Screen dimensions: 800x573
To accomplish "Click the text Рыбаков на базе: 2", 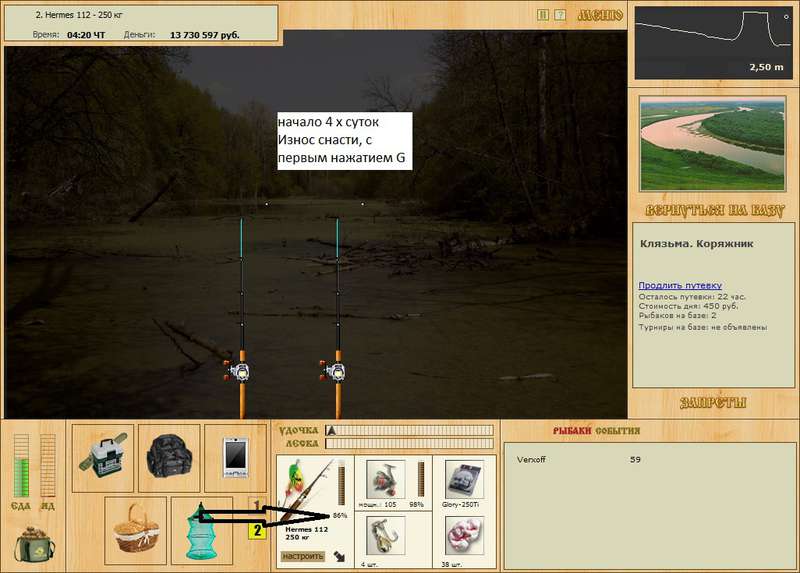I will 678,315.
